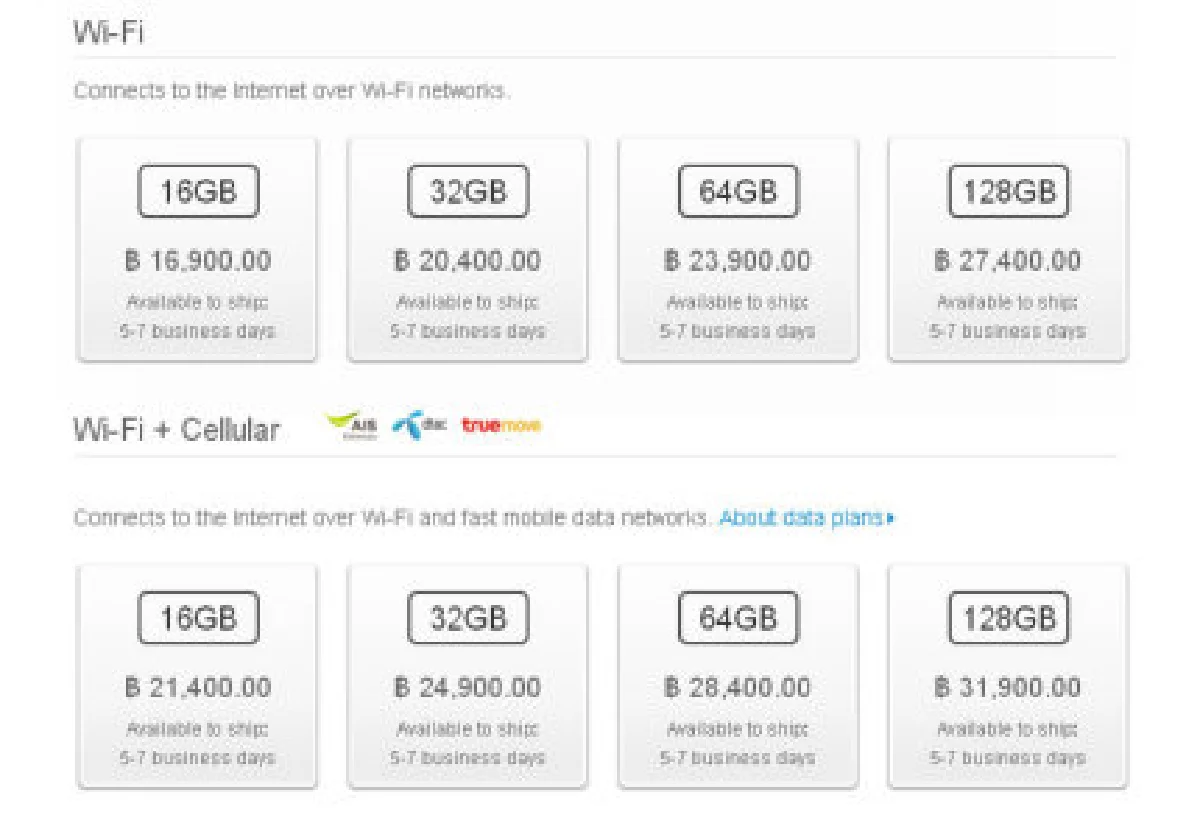
Task: Select the 128GB Wi-Fi + Cellular model
Action: (1008, 619)
